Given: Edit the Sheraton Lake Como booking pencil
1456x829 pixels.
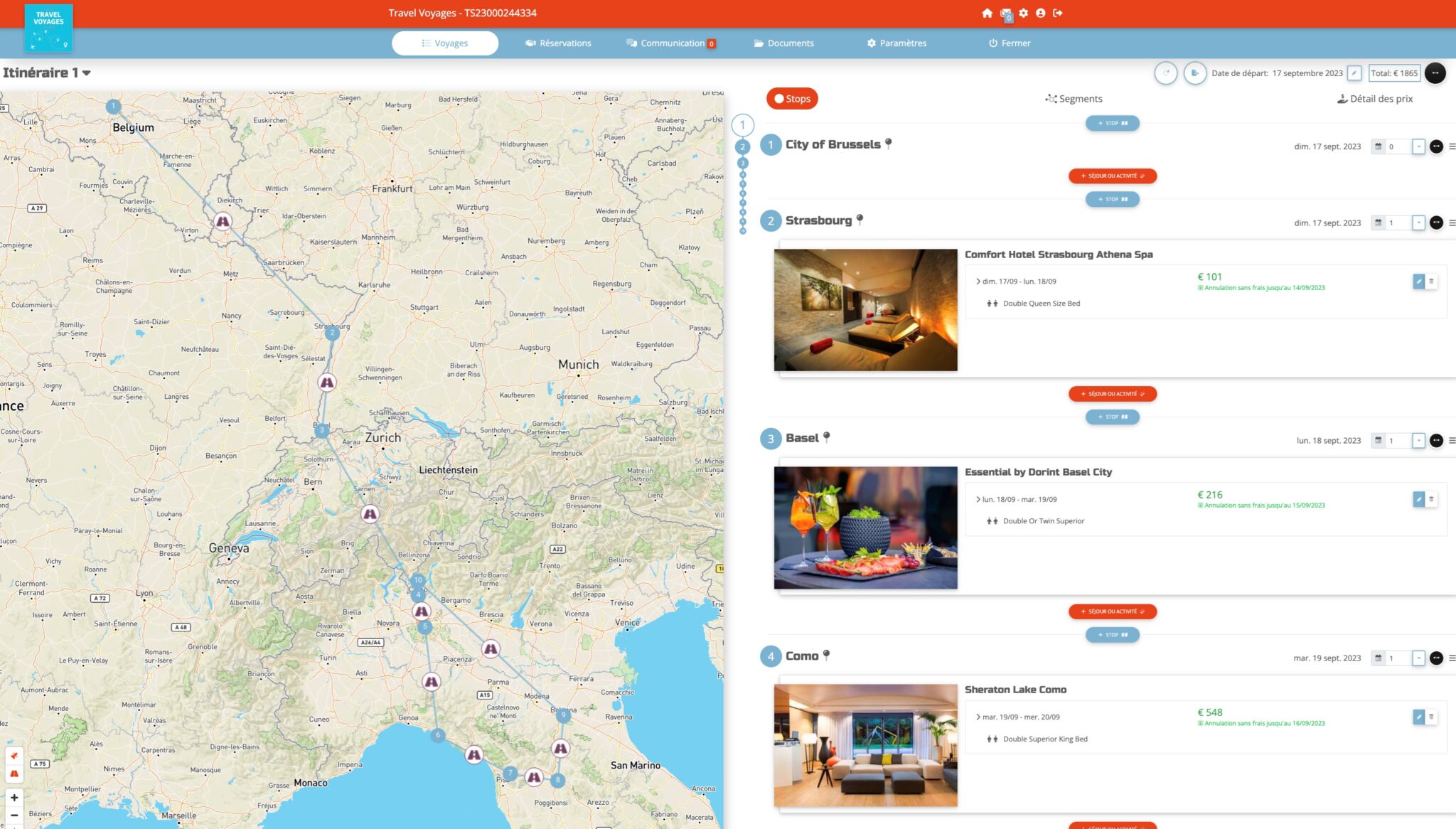Looking at the screenshot, I should coord(1418,717).
